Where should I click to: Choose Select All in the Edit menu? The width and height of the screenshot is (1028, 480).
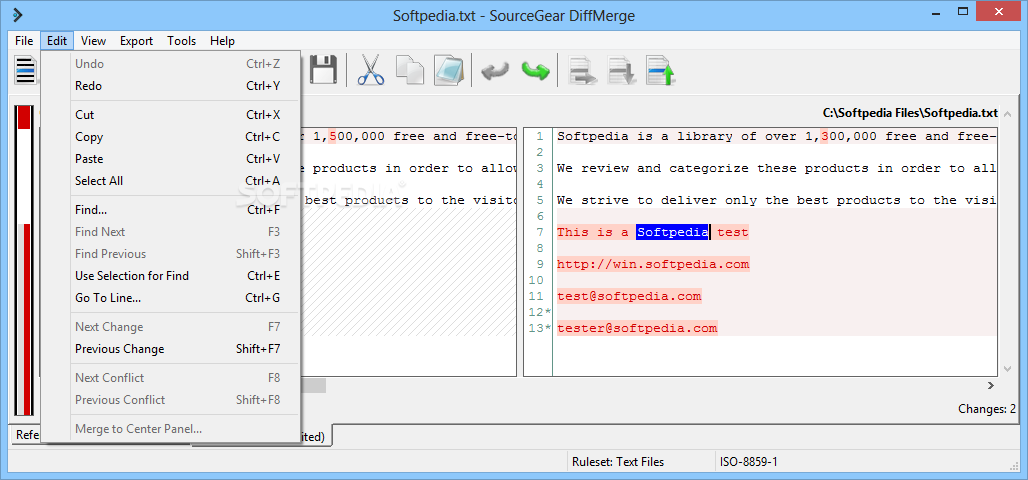pyautogui.click(x=170, y=181)
